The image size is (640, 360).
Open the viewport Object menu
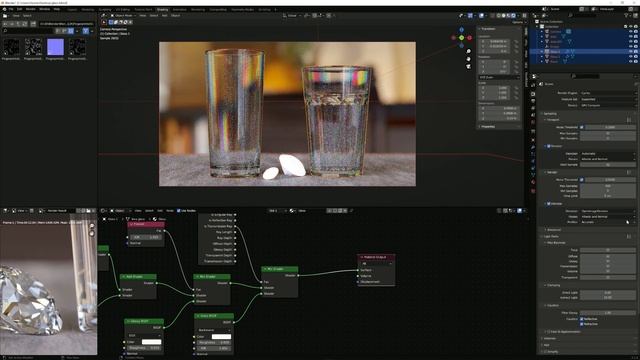tap(176, 16)
